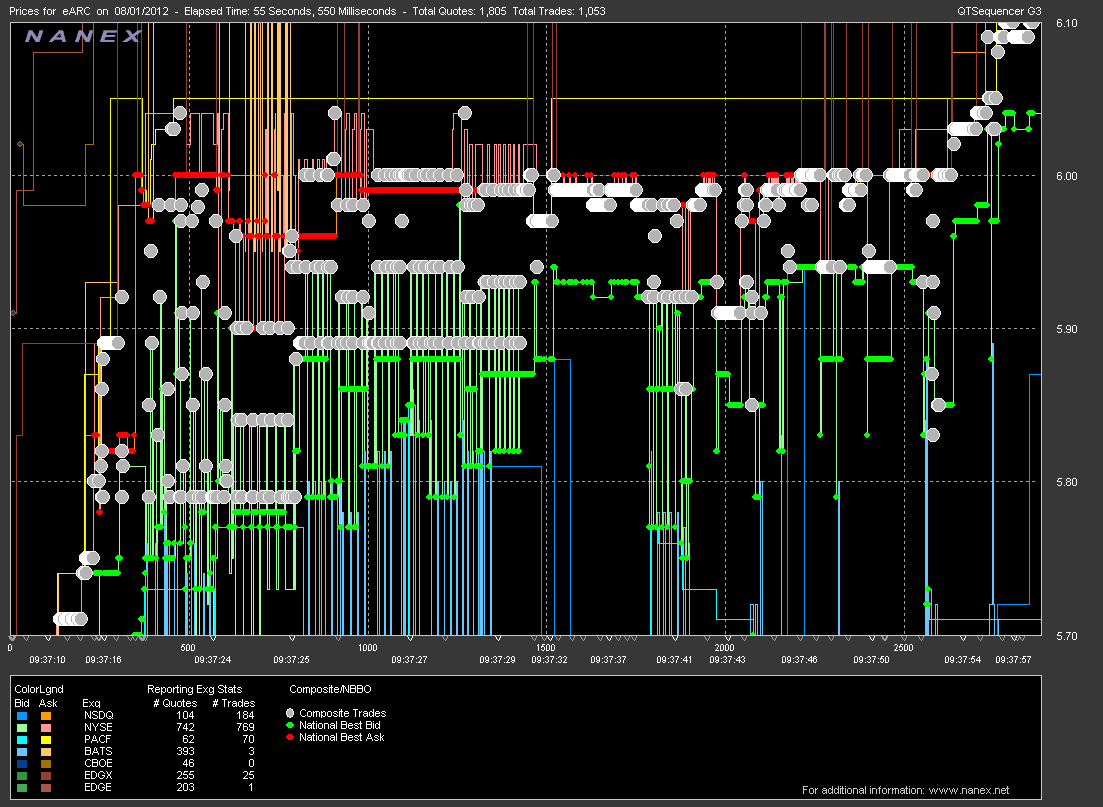Click the Composite Trades gray legend dot

click(292, 713)
